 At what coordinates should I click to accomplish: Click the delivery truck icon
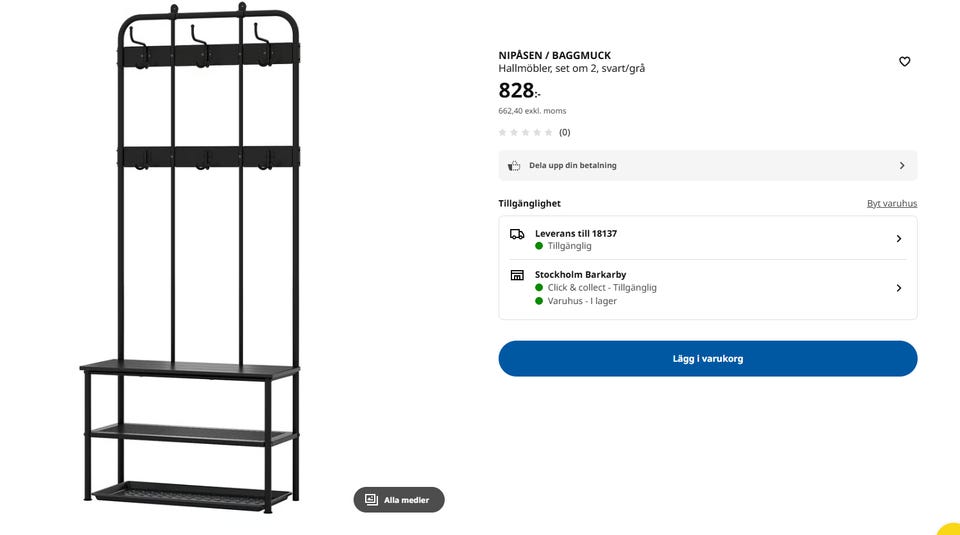click(517, 234)
